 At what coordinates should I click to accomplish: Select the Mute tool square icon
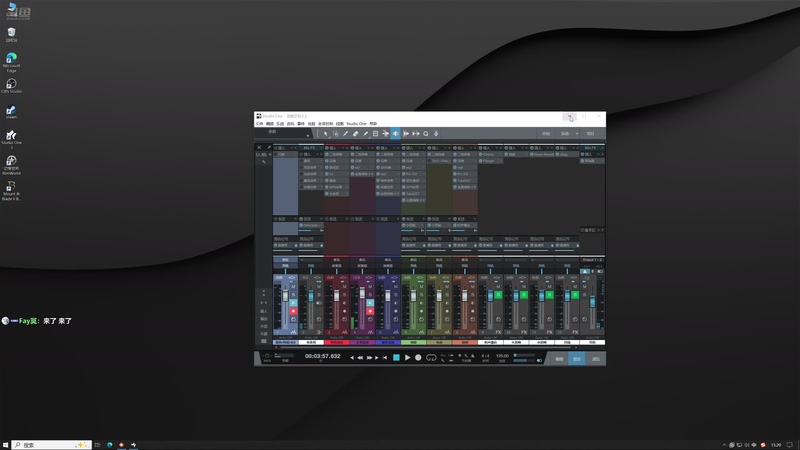click(x=376, y=134)
